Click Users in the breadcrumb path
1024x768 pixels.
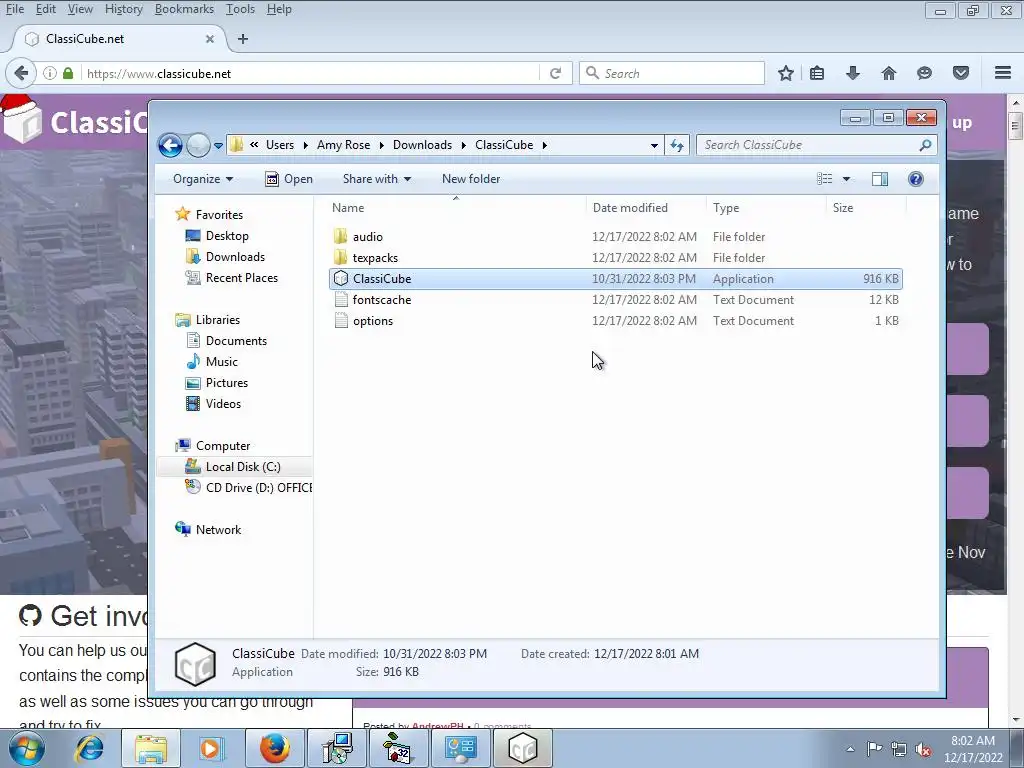[x=280, y=145]
